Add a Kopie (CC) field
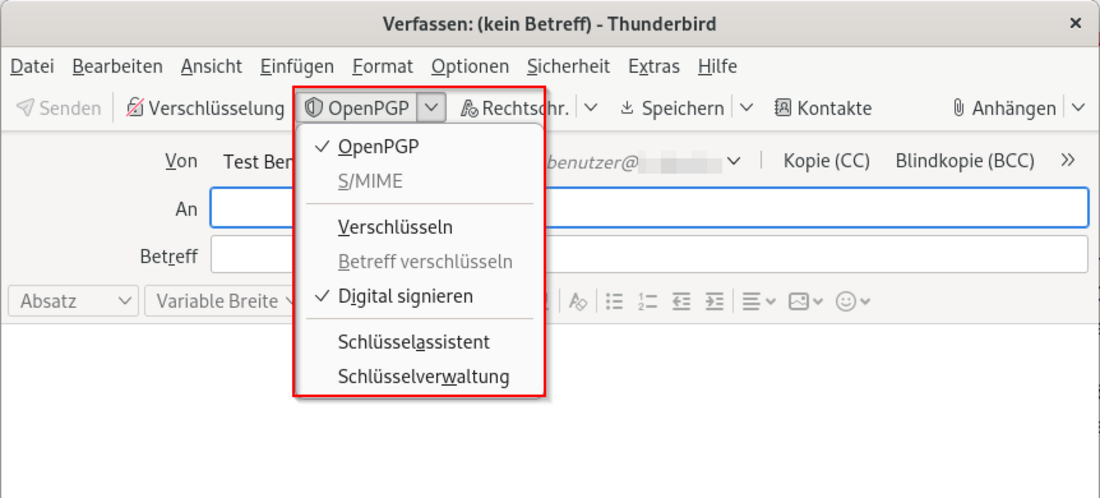The height and width of the screenshot is (498, 1100). pos(826,161)
